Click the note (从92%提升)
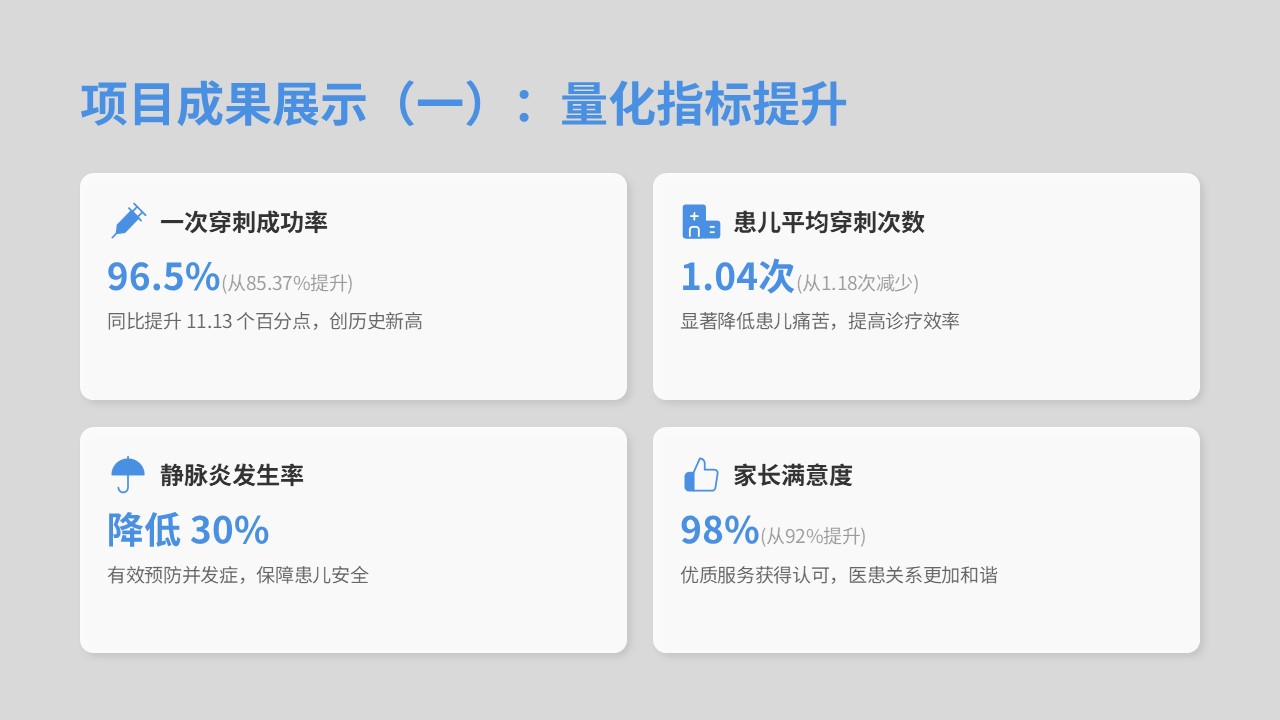 point(813,536)
